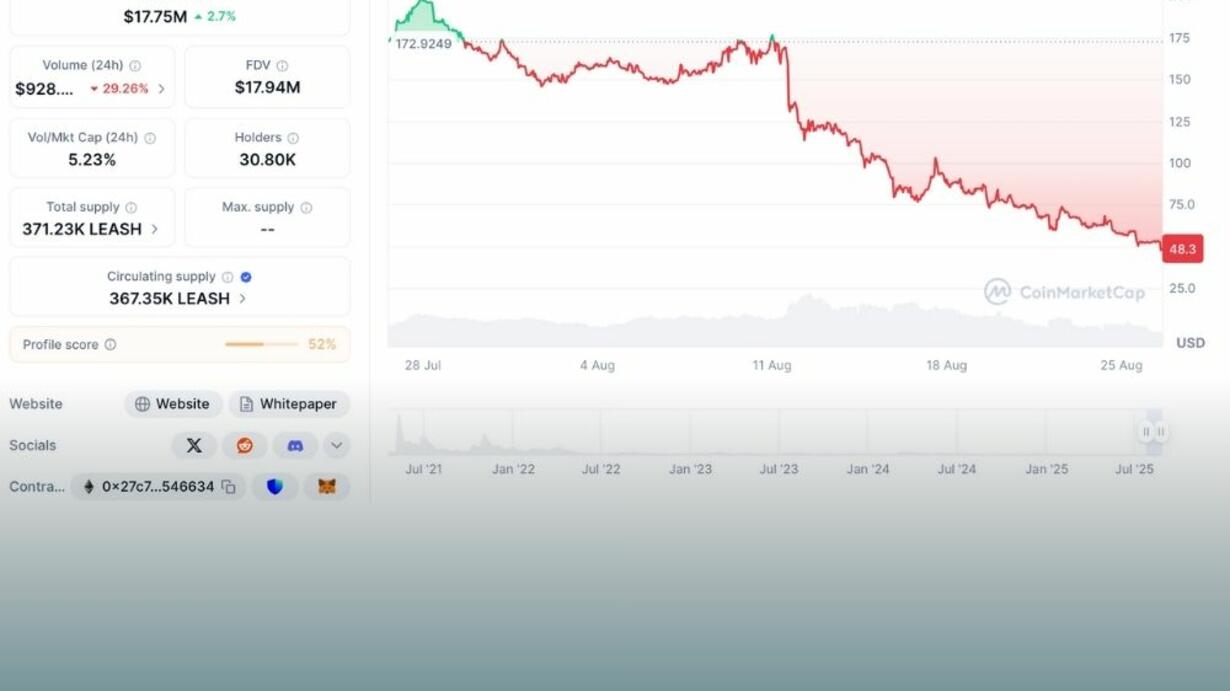Expand the Volume (24h) details chevron
The image size is (1230, 691).
[161, 89]
